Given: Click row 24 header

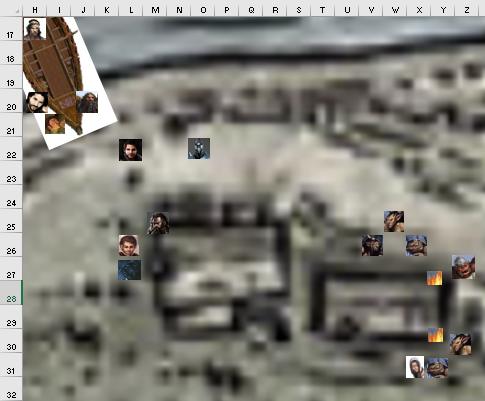Looking at the screenshot, I should tap(11, 197).
